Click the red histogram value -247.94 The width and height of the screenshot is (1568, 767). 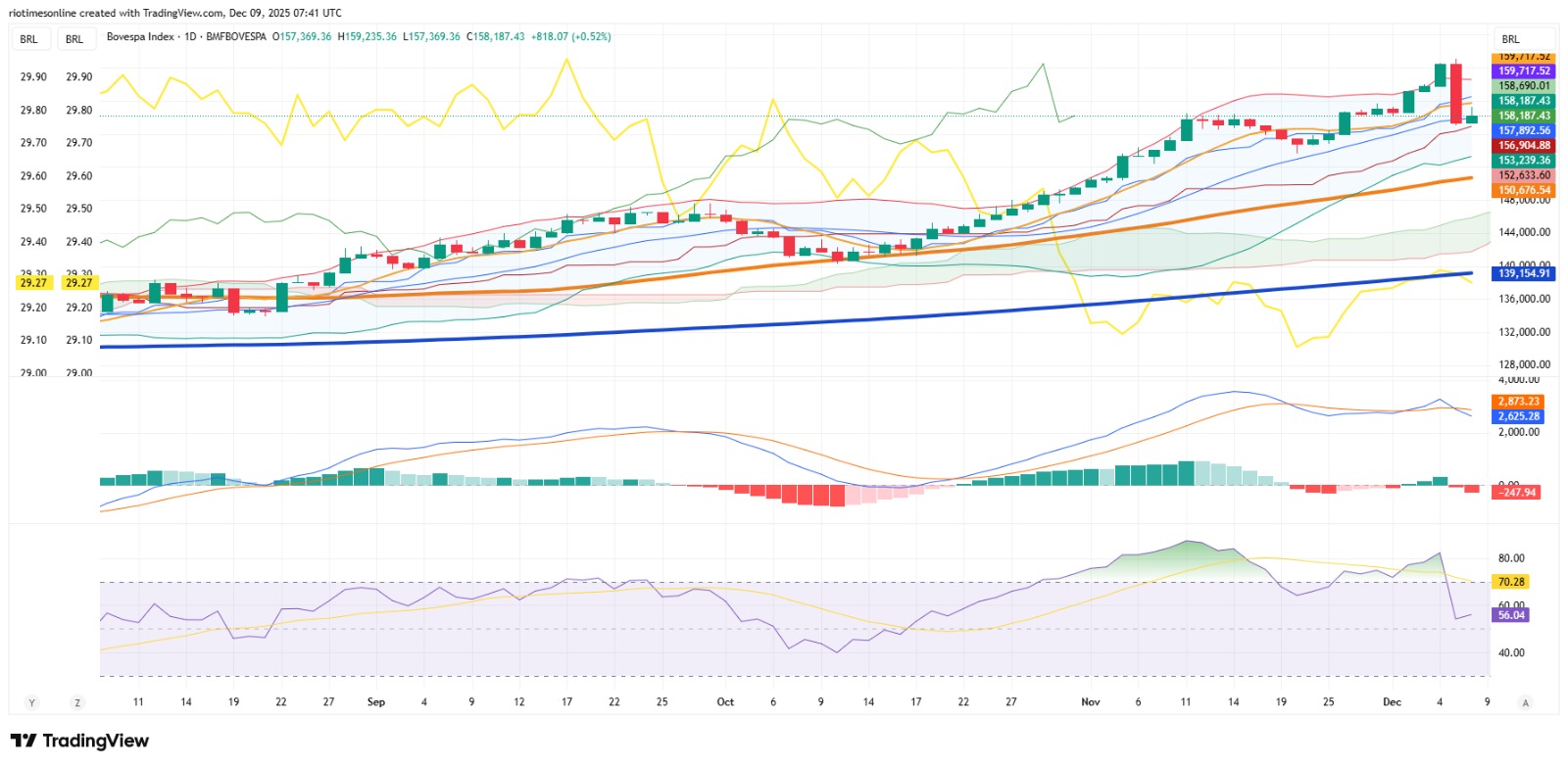pyautogui.click(x=1516, y=492)
